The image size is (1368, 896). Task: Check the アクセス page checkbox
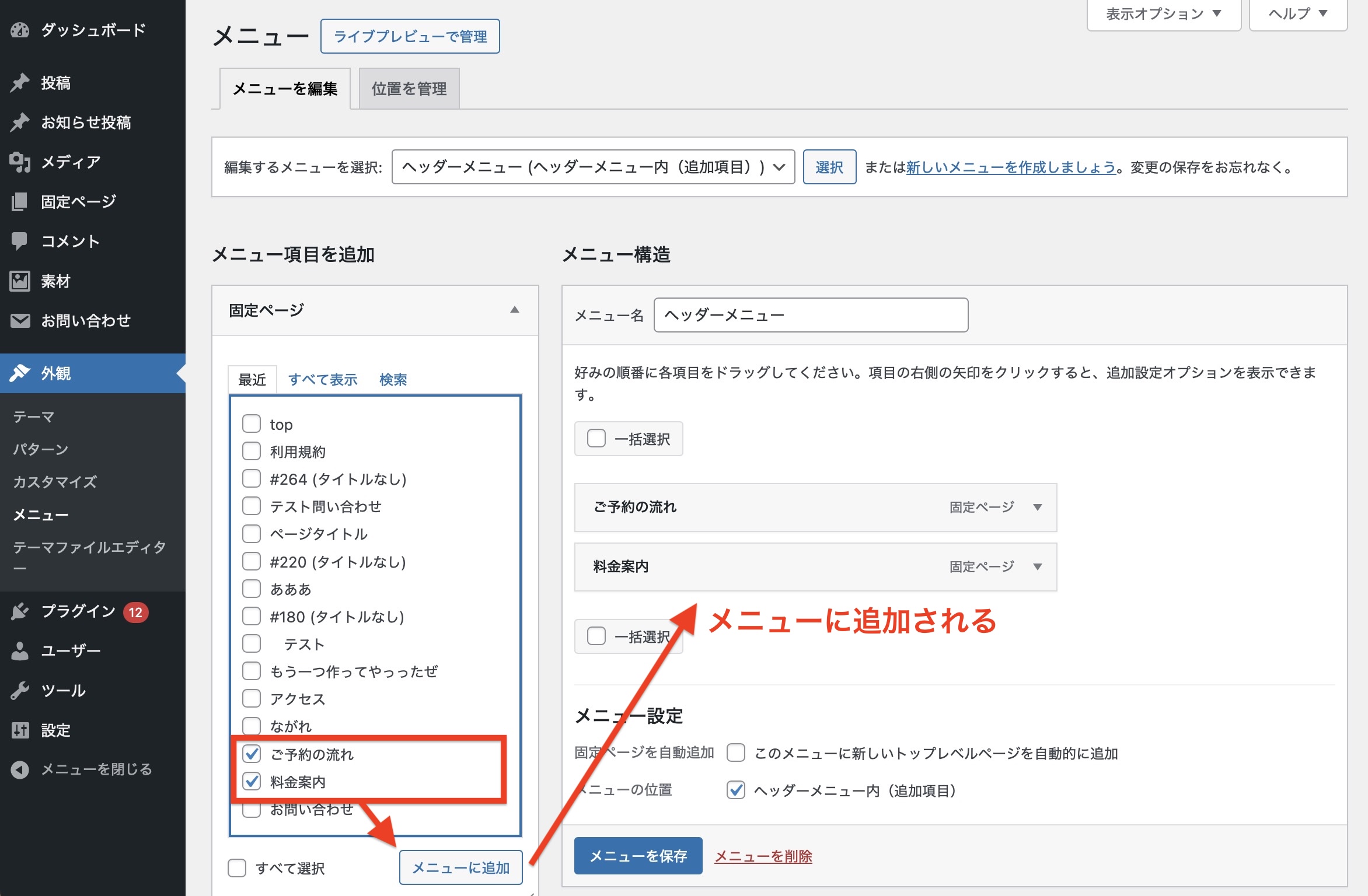point(252,698)
